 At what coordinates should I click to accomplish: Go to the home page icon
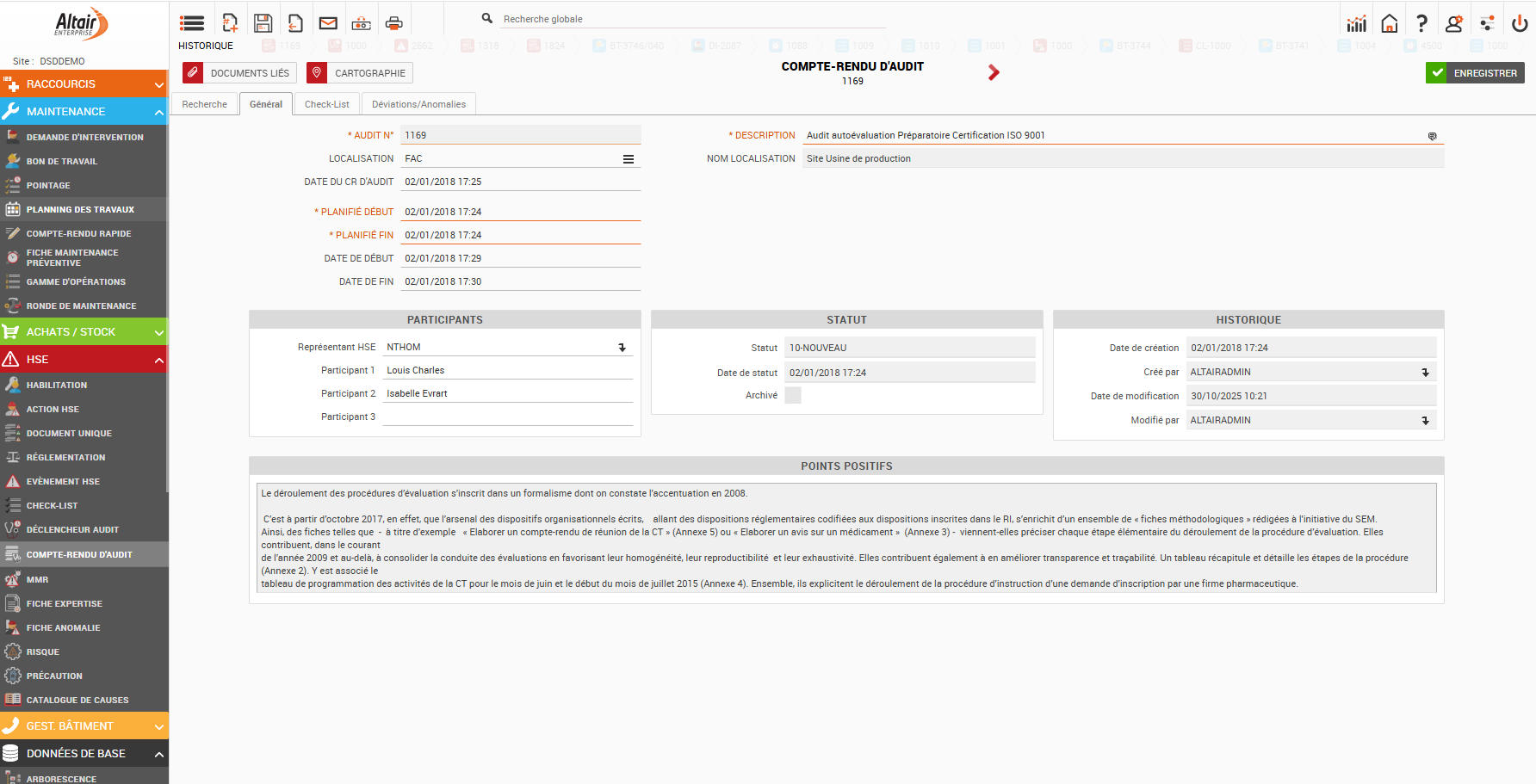tap(1390, 24)
